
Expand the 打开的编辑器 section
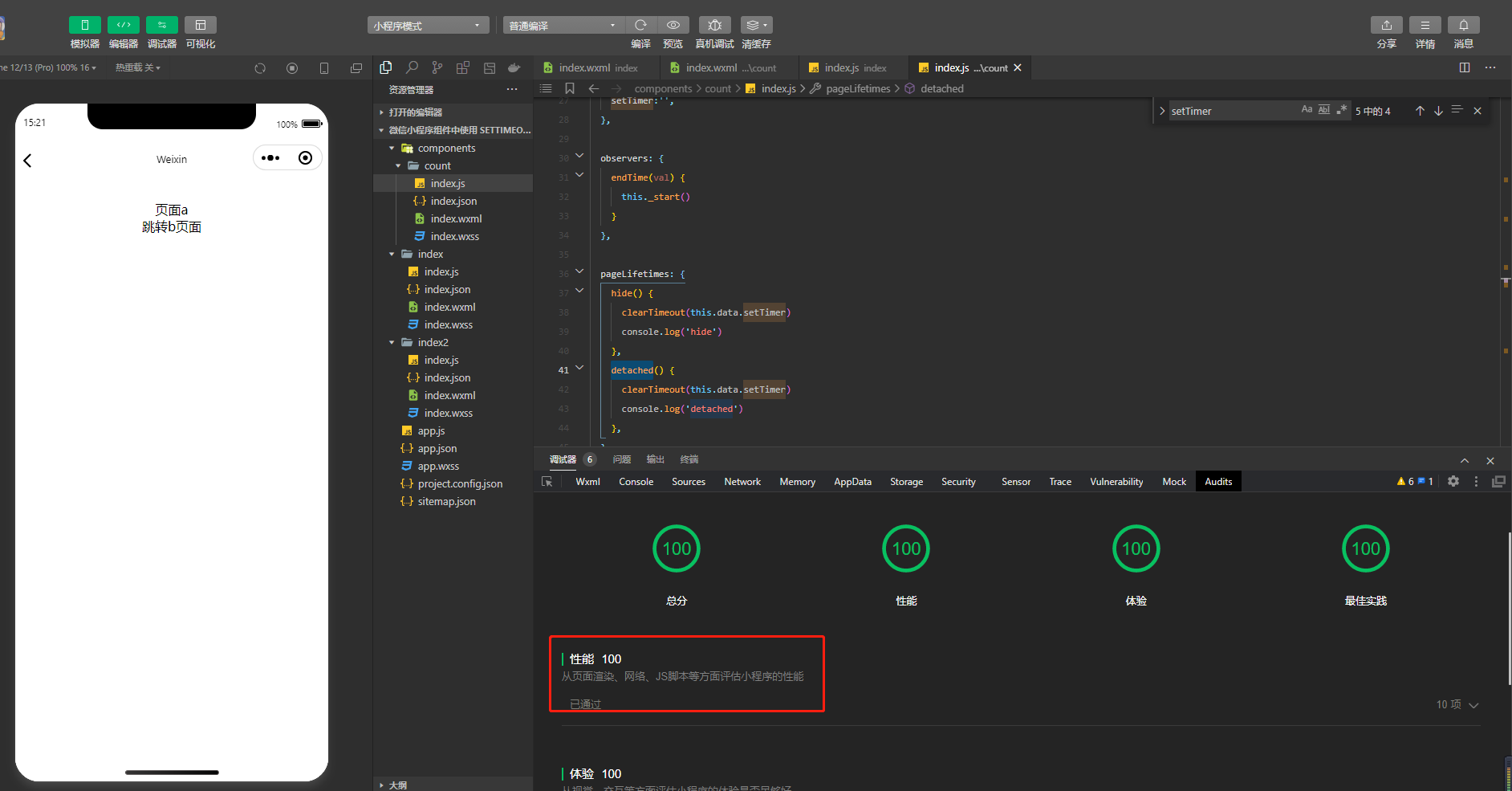pos(453,112)
